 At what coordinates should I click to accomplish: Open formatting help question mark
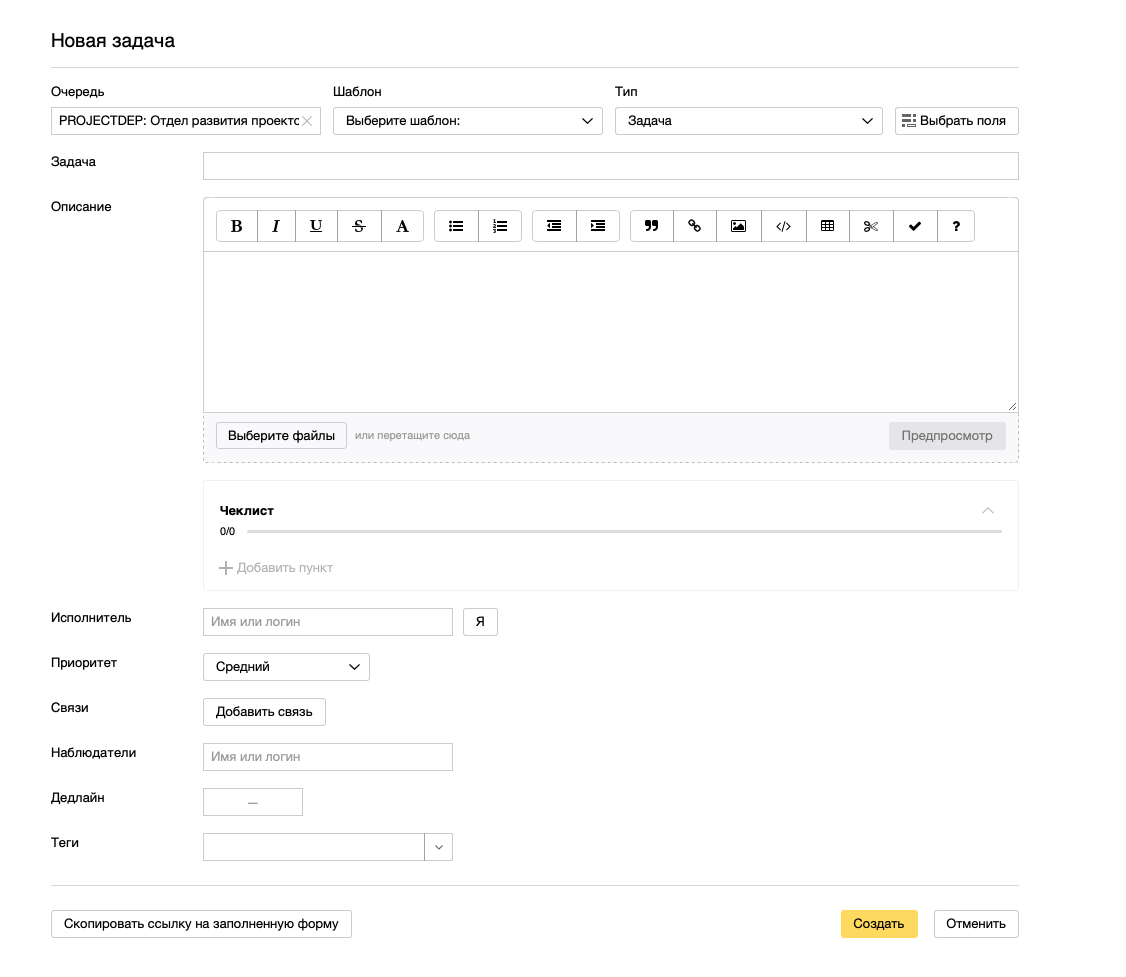(956, 226)
